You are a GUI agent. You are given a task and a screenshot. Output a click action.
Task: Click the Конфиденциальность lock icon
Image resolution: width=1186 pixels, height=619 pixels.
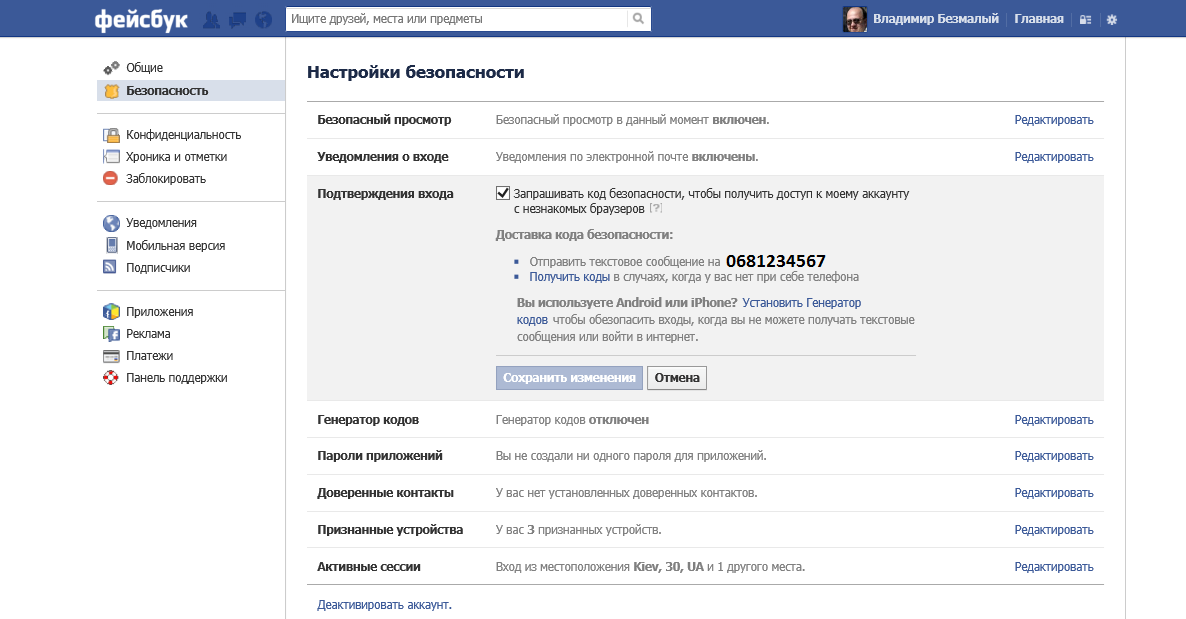click(x=111, y=135)
